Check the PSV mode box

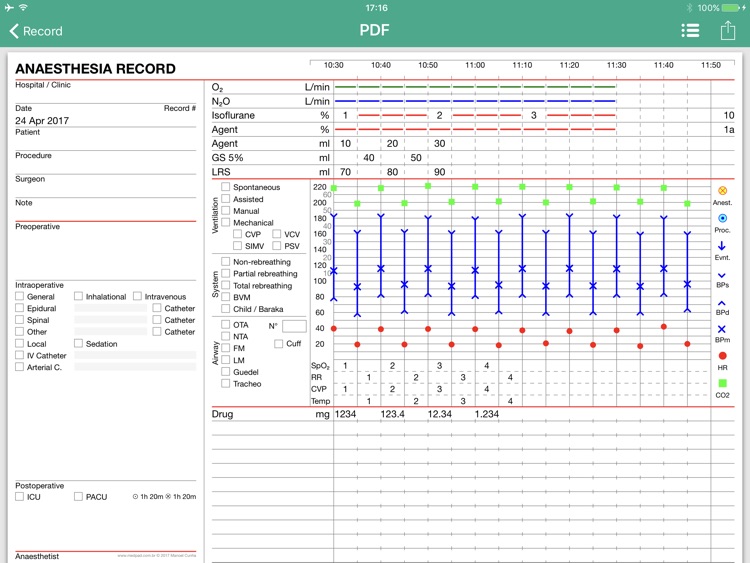[276, 245]
